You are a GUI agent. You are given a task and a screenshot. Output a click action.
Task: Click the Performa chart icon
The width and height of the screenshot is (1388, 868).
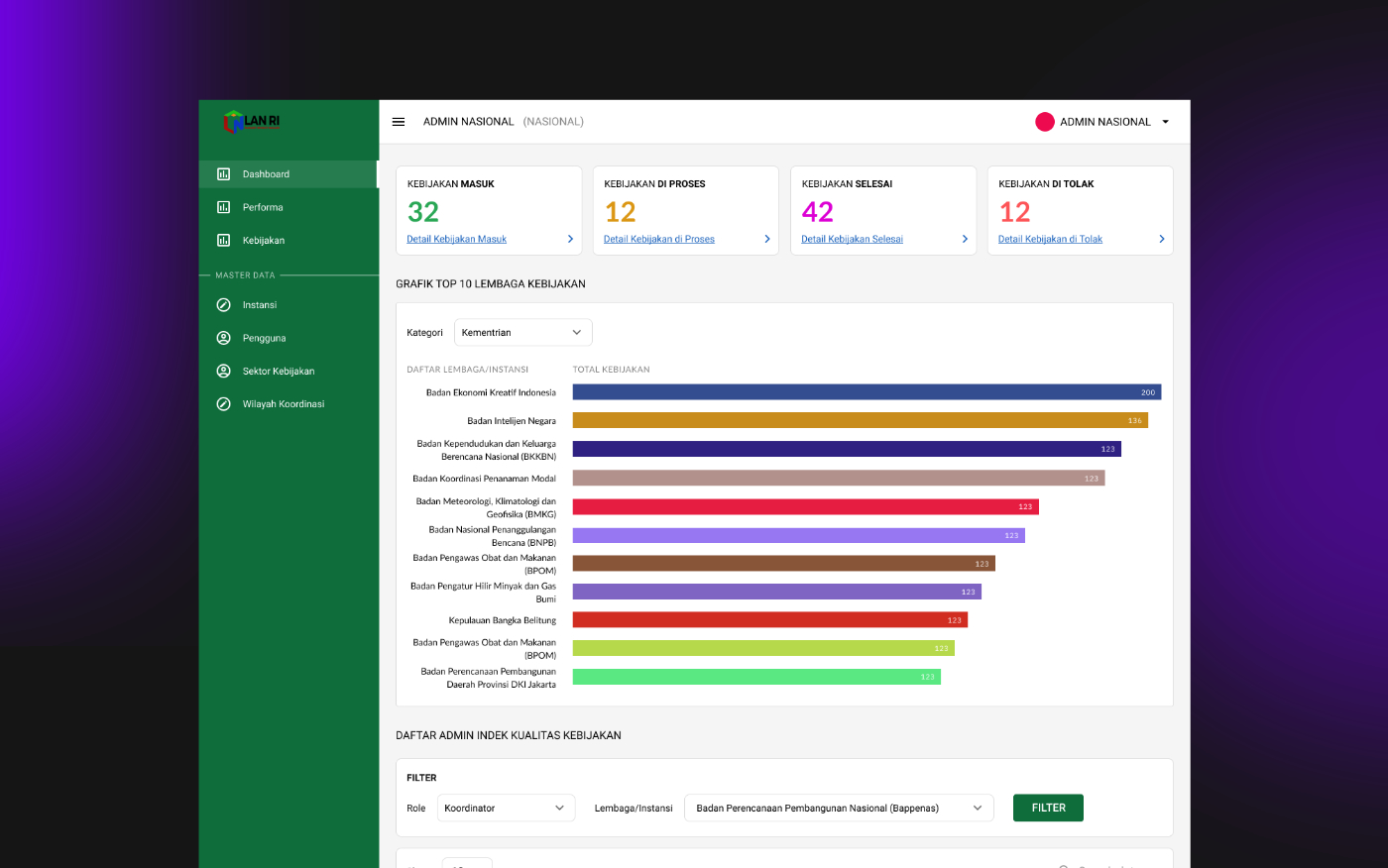[x=224, y=207]
